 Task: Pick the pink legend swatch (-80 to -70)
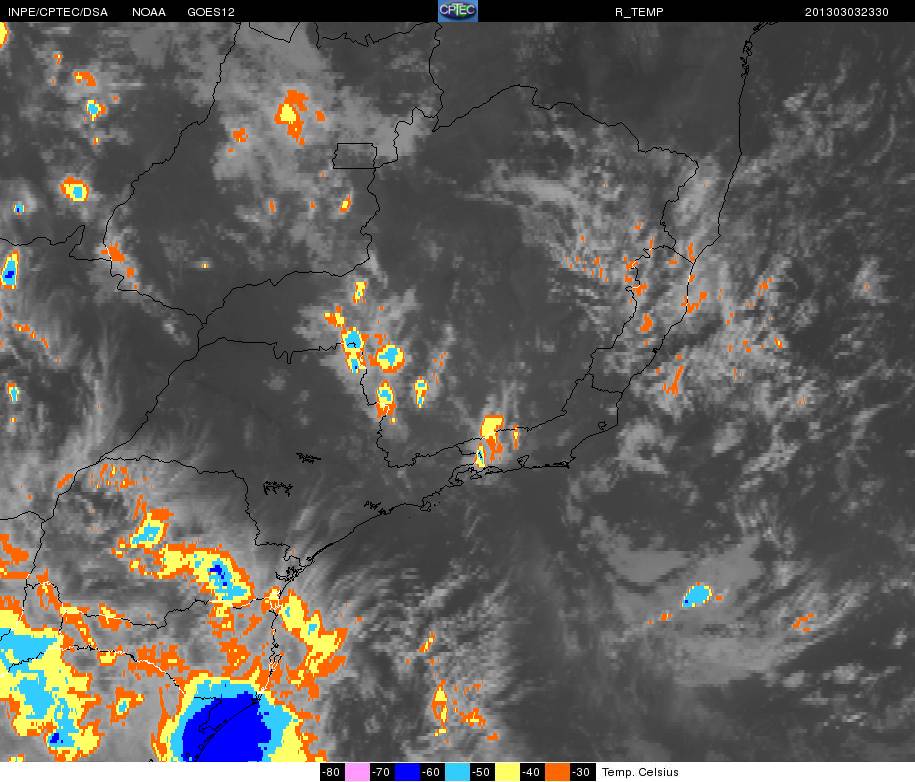click(x=357, y=772)
